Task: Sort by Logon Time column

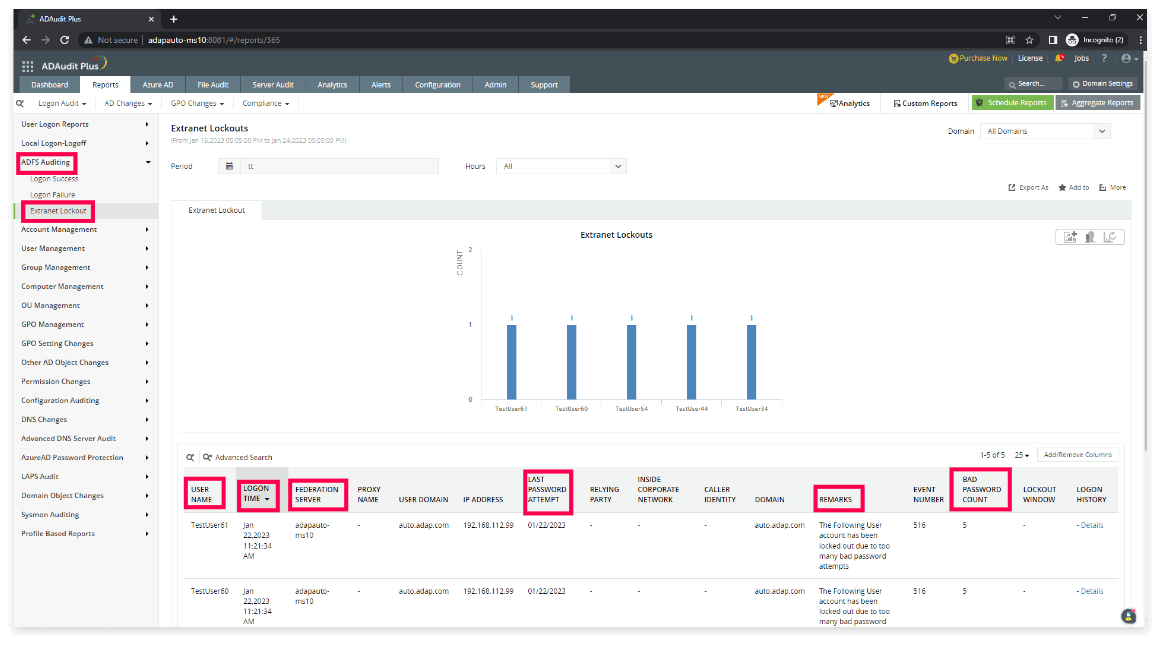Action: click(256, 494)
